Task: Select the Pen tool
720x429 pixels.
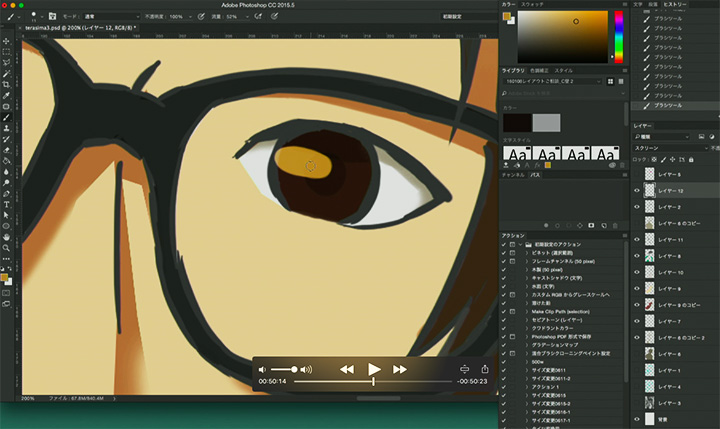Action: tap(6, 193)
